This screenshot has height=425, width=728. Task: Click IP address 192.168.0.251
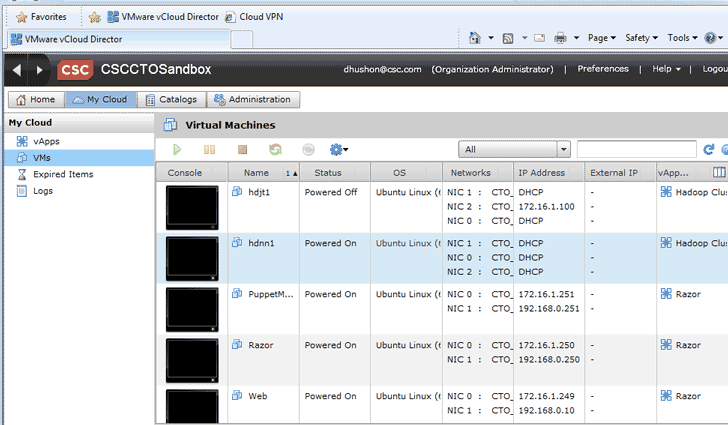pos(549,308)
